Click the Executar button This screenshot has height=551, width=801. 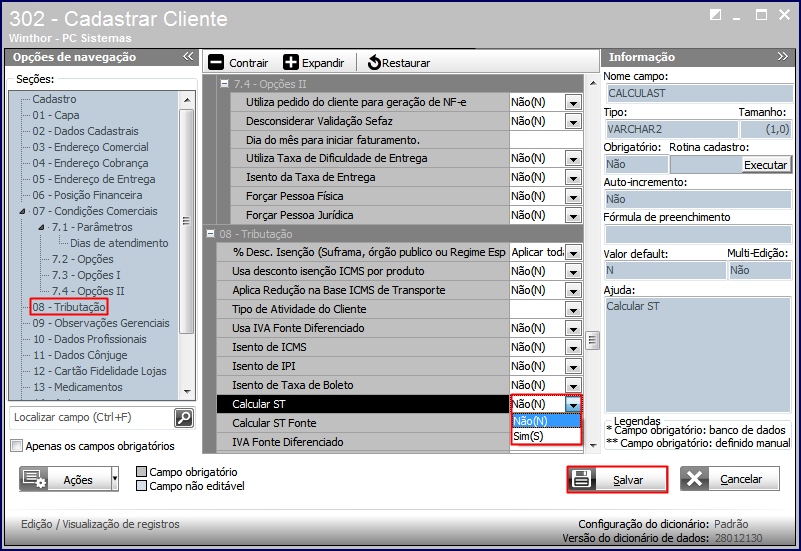(765, 165)
